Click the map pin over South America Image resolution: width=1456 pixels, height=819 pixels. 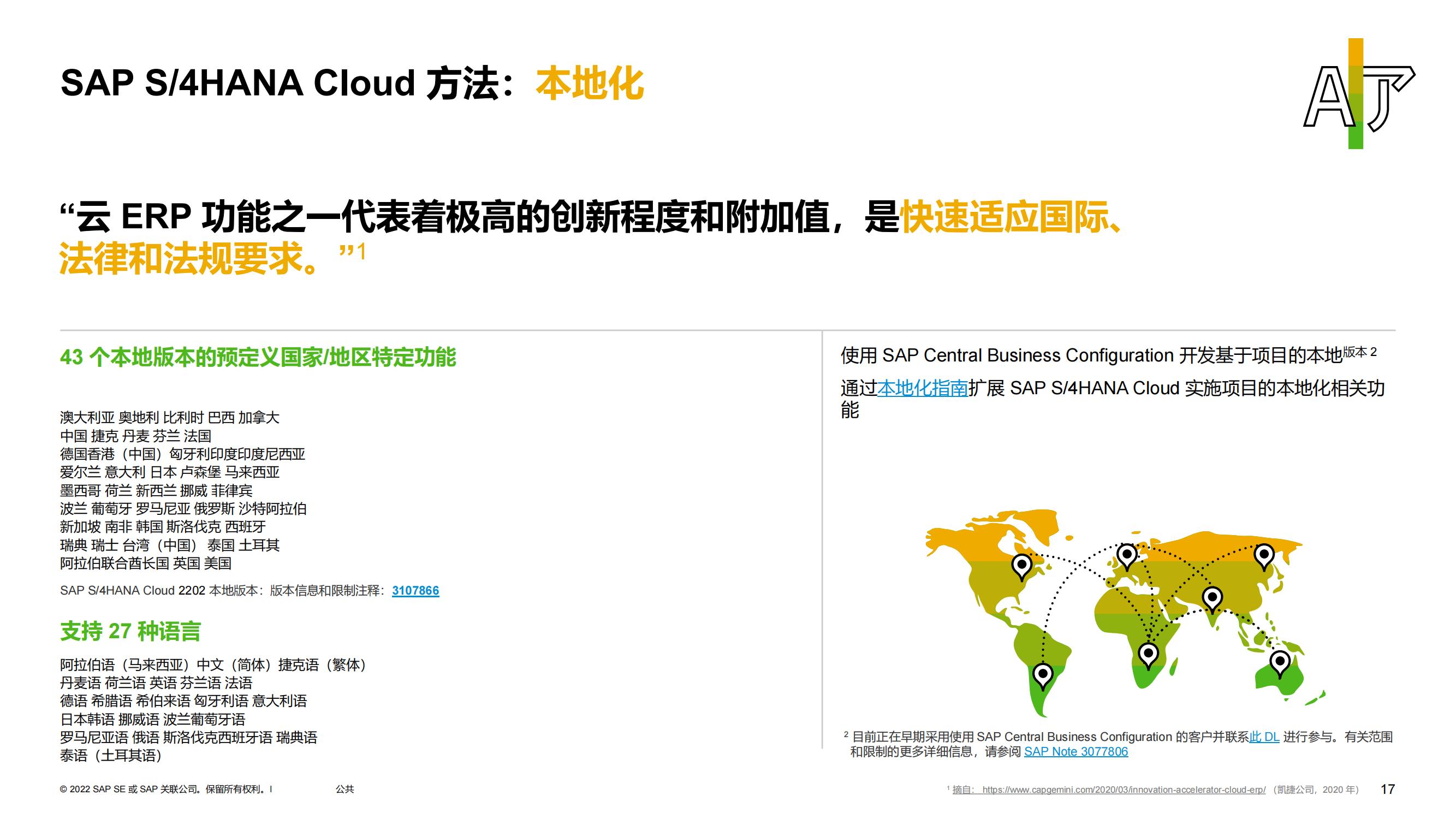[1043, 676]
